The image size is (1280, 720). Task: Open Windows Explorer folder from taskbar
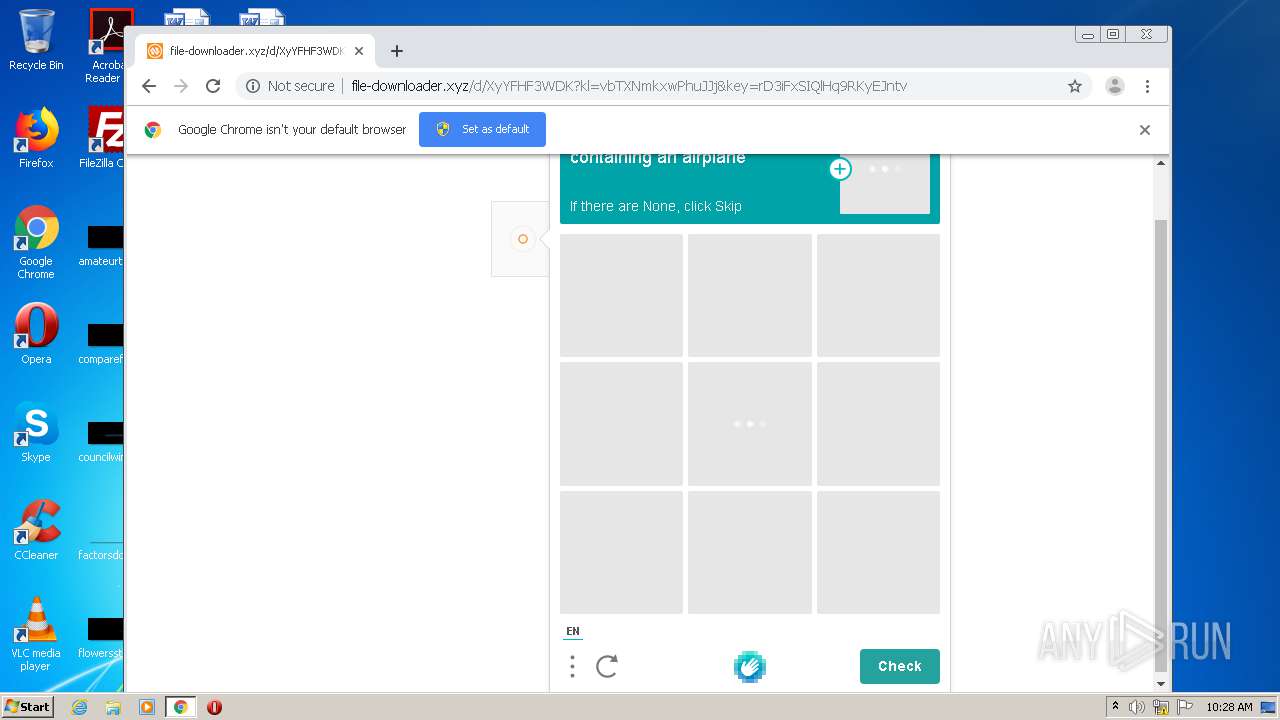point(113,707)
